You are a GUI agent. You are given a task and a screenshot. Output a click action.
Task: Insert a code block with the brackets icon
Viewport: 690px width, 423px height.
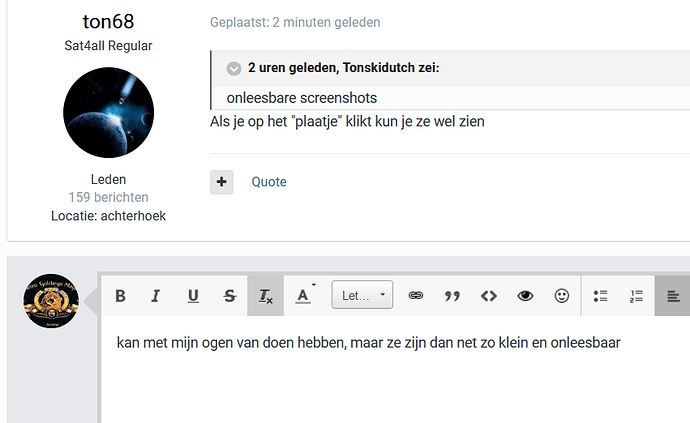(489, 296)
